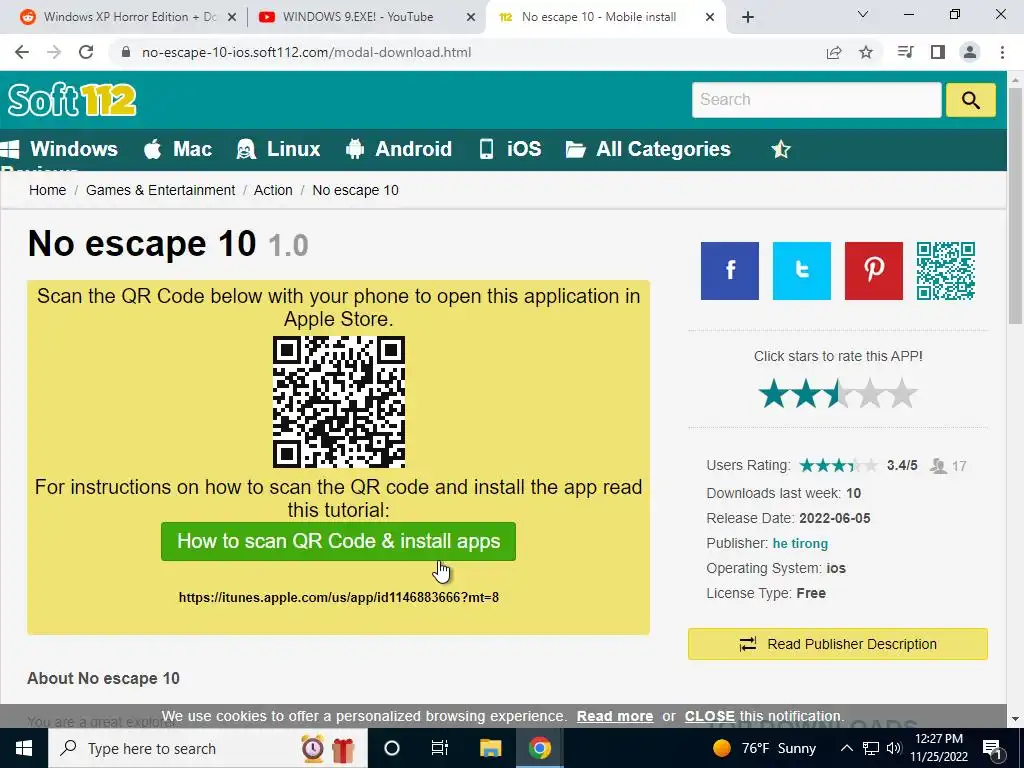The height and width of the screenshot is (768, 1024).
Task: Click the yellow search magnifier button
Action: pos(970,100)
